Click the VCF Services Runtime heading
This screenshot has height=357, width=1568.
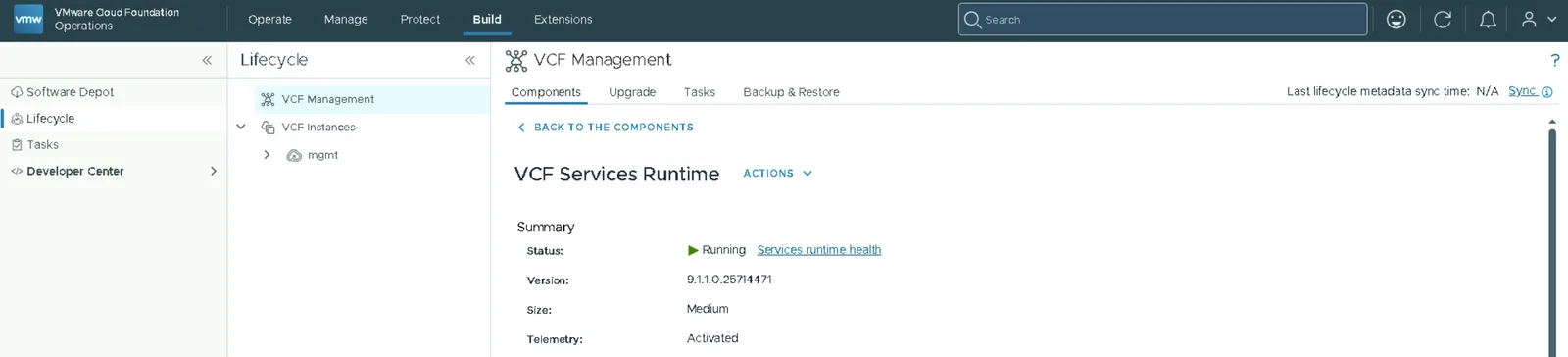coord(616,175)
